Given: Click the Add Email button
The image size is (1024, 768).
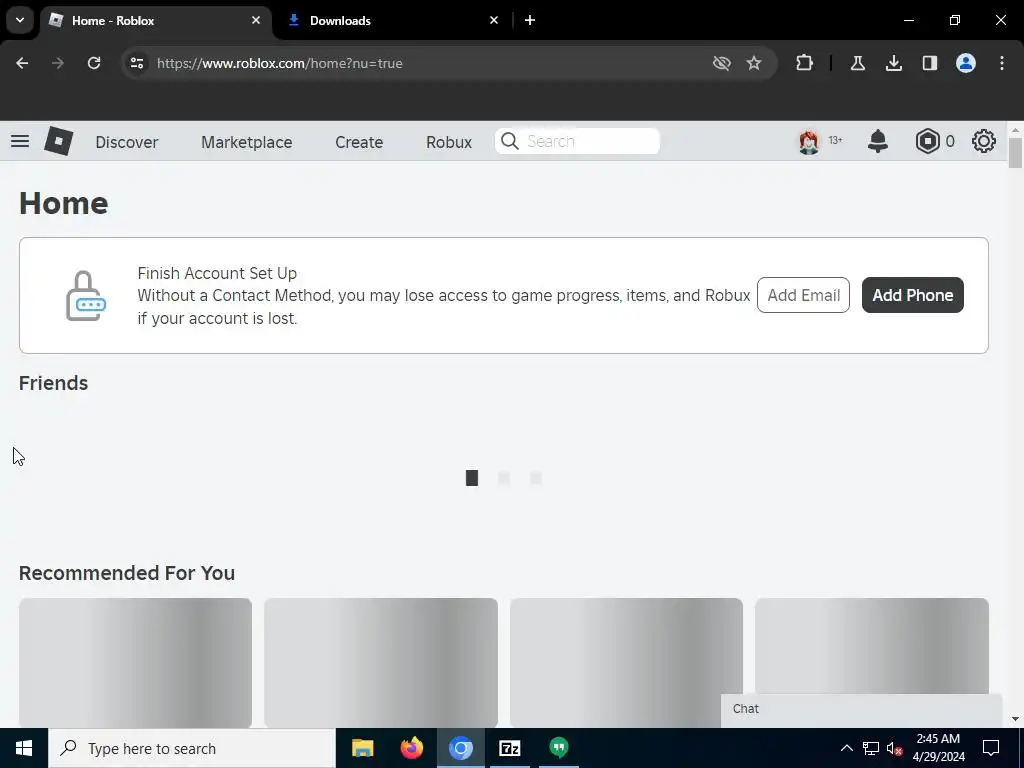Looking at the screenshot, I should click(803, 295).
